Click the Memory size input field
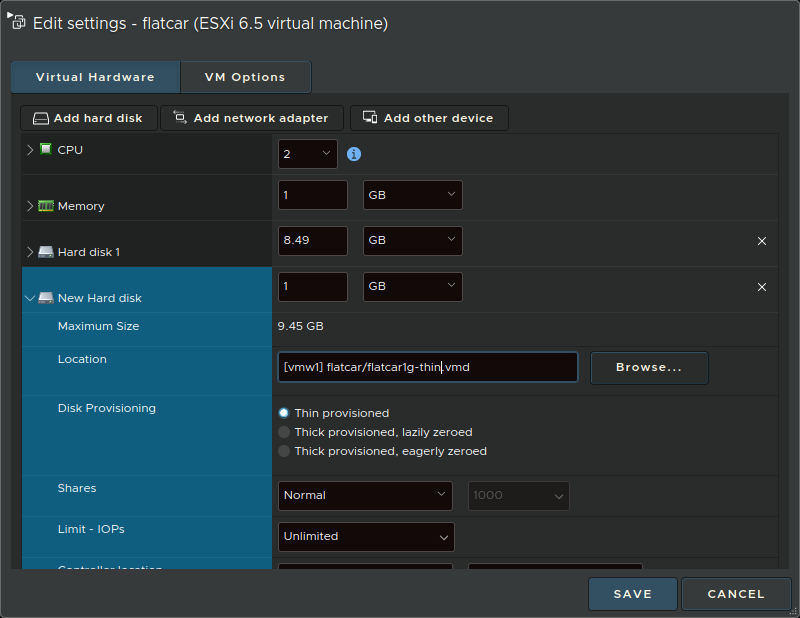 [313, 195]
